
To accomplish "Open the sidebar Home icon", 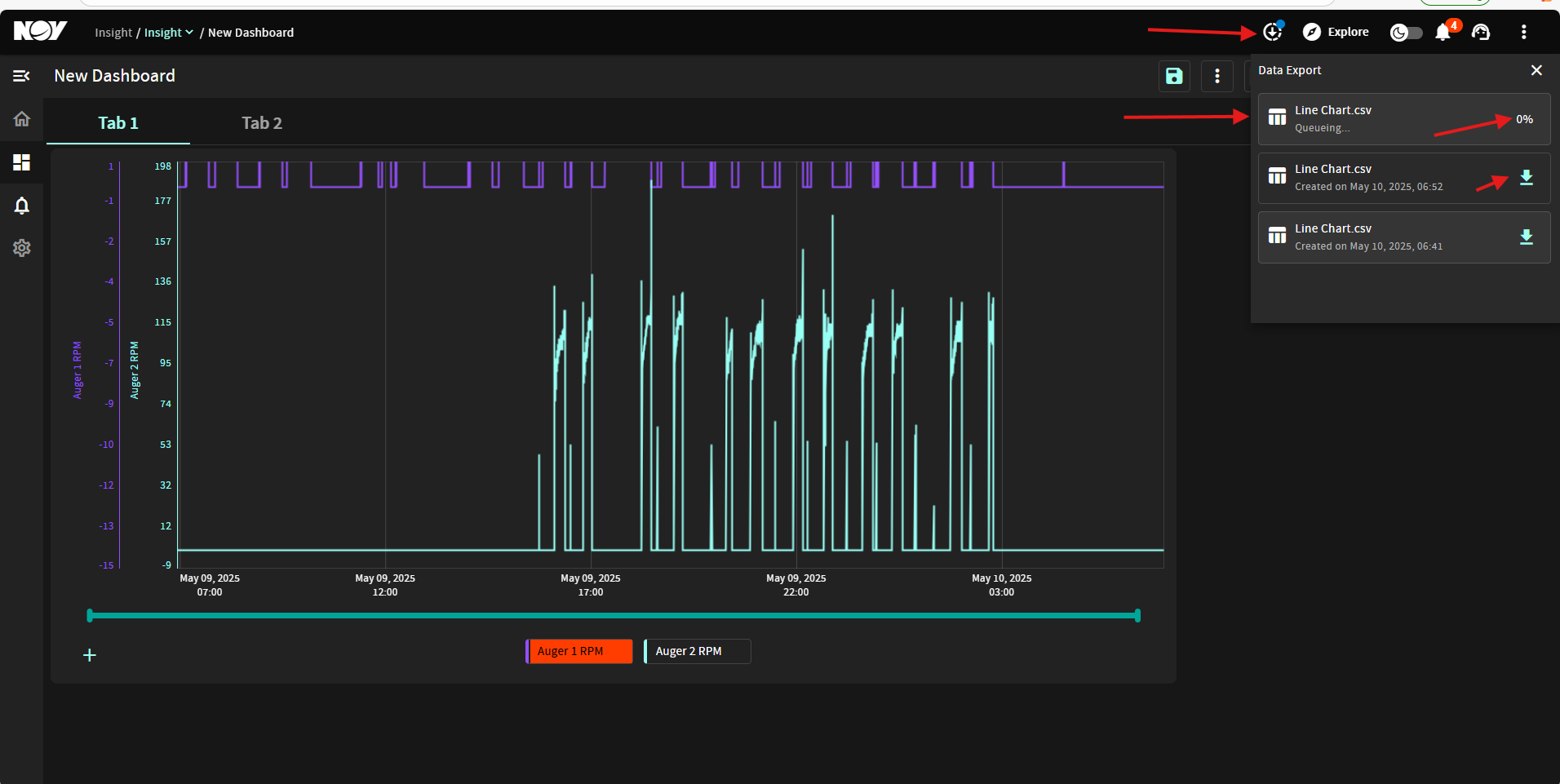I will coord(22,119).
